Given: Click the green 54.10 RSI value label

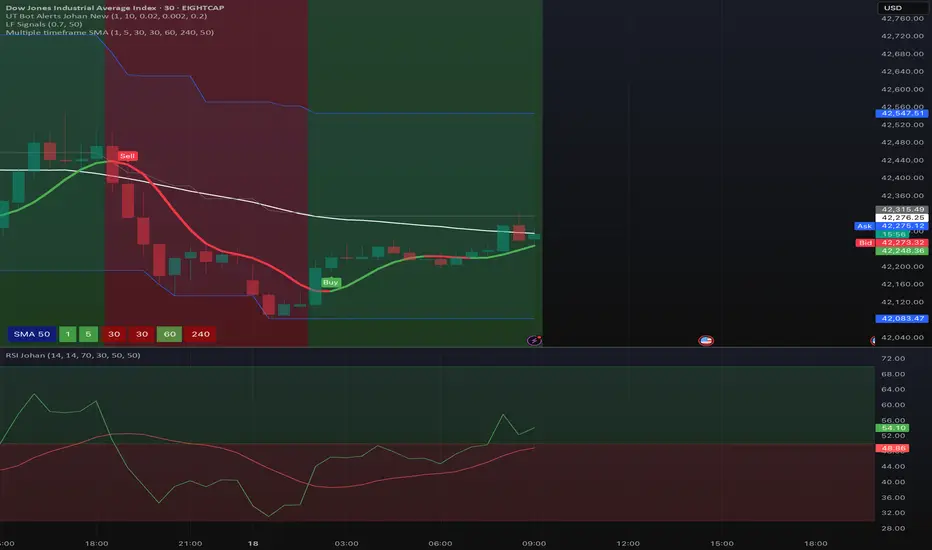Looking at the screenshot, I should click(x=892, y=428).
